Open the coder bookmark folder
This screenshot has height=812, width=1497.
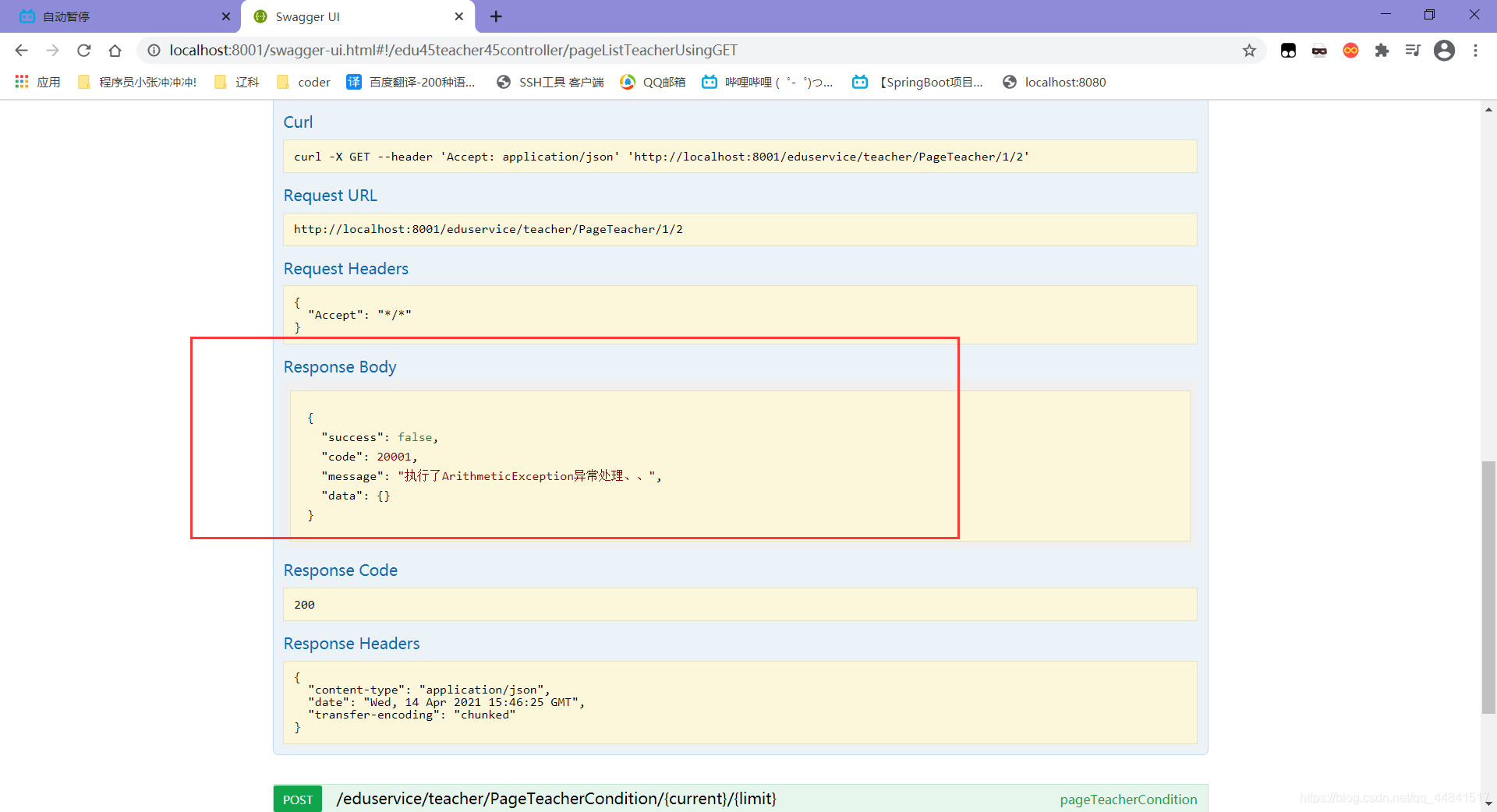pyautogui.click(x=303, y=82)
